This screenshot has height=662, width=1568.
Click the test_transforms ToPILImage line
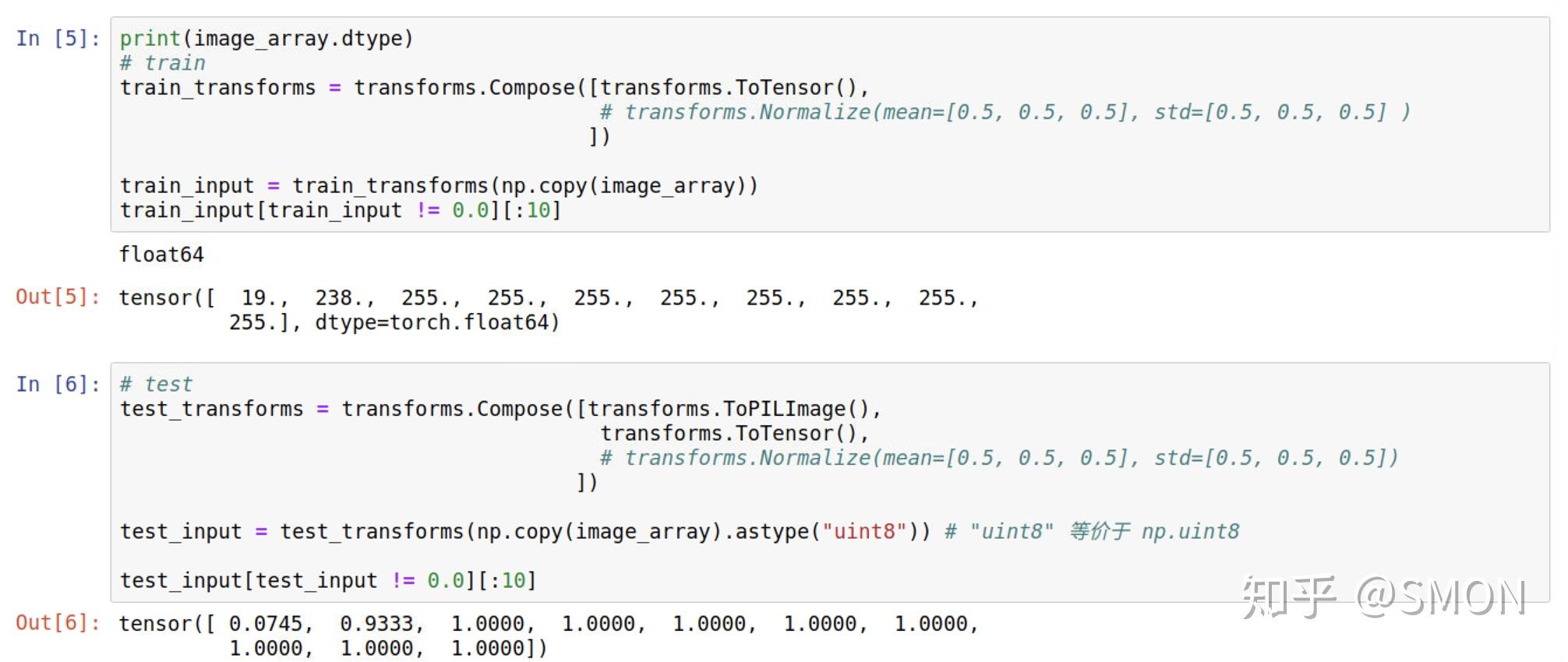(500, 409)
